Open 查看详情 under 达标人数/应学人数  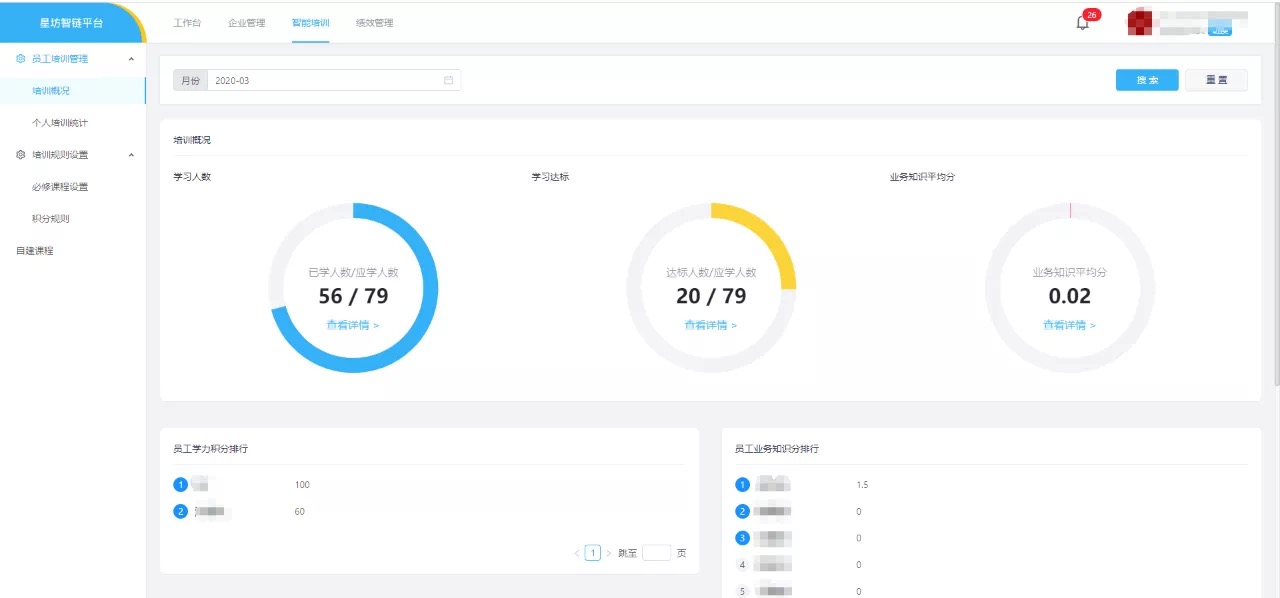tap(711, 325)
